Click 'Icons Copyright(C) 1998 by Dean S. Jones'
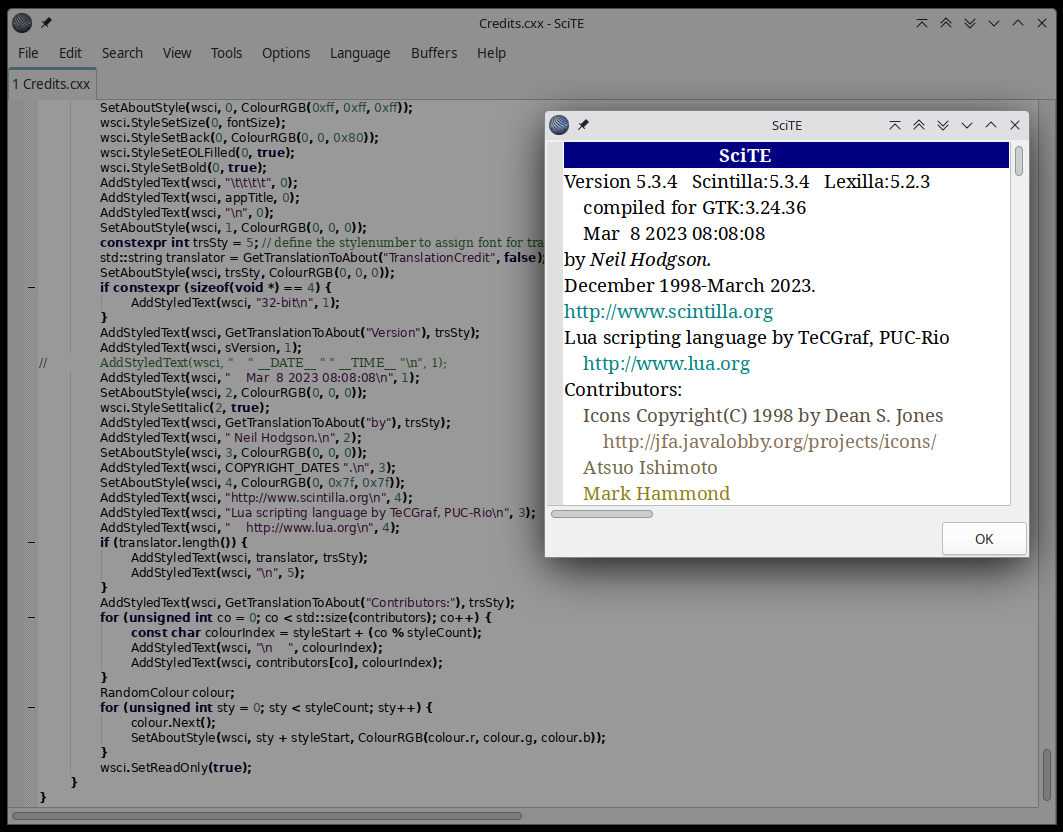Screen dimensions: 1063x832 763,416
